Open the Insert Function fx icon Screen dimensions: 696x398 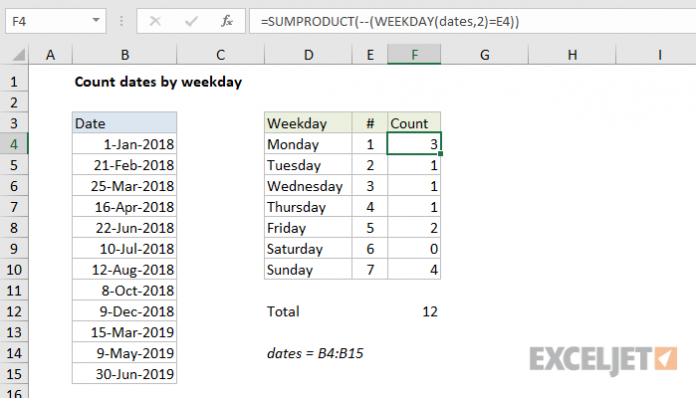(227, 21)
